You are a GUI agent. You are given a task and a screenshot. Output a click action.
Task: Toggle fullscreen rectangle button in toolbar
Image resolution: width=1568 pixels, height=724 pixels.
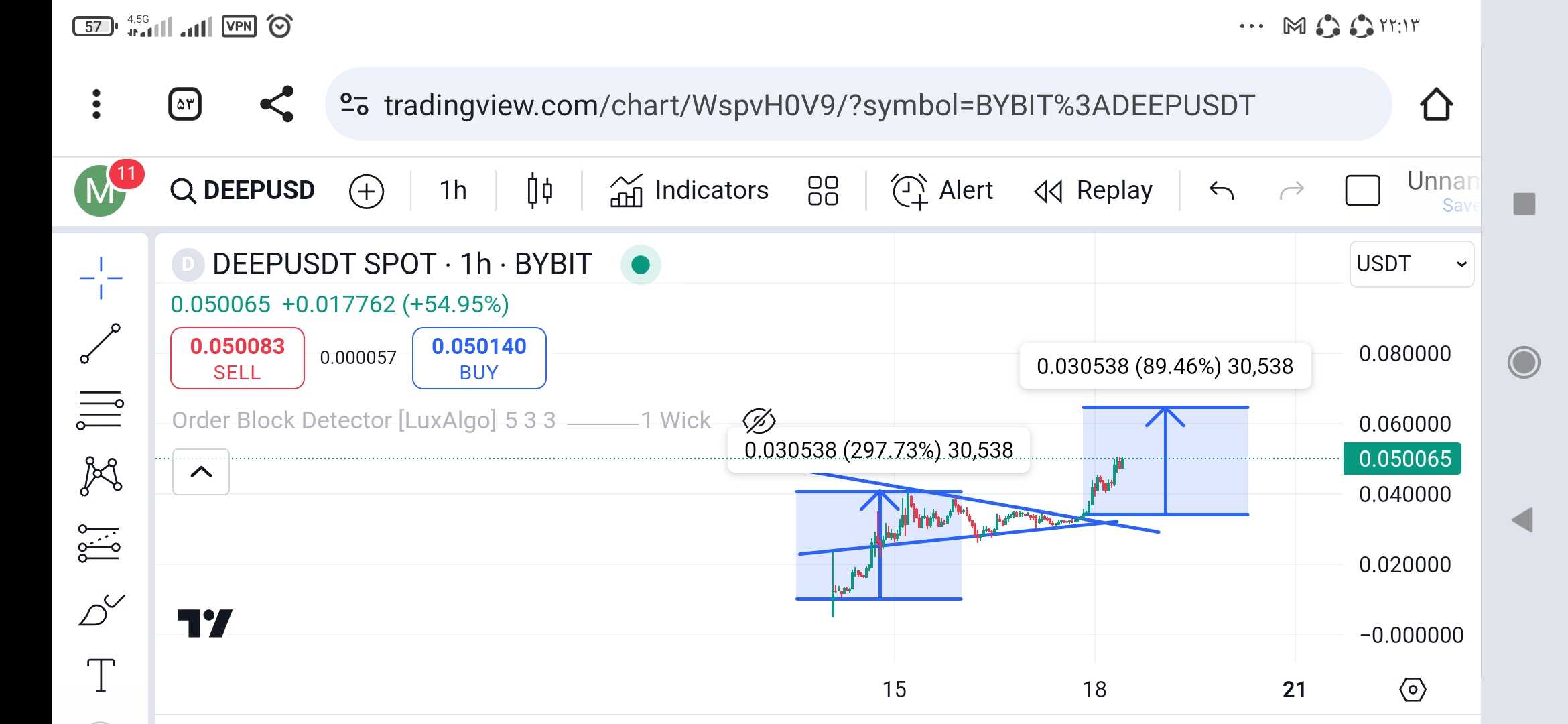point(1362,191)
